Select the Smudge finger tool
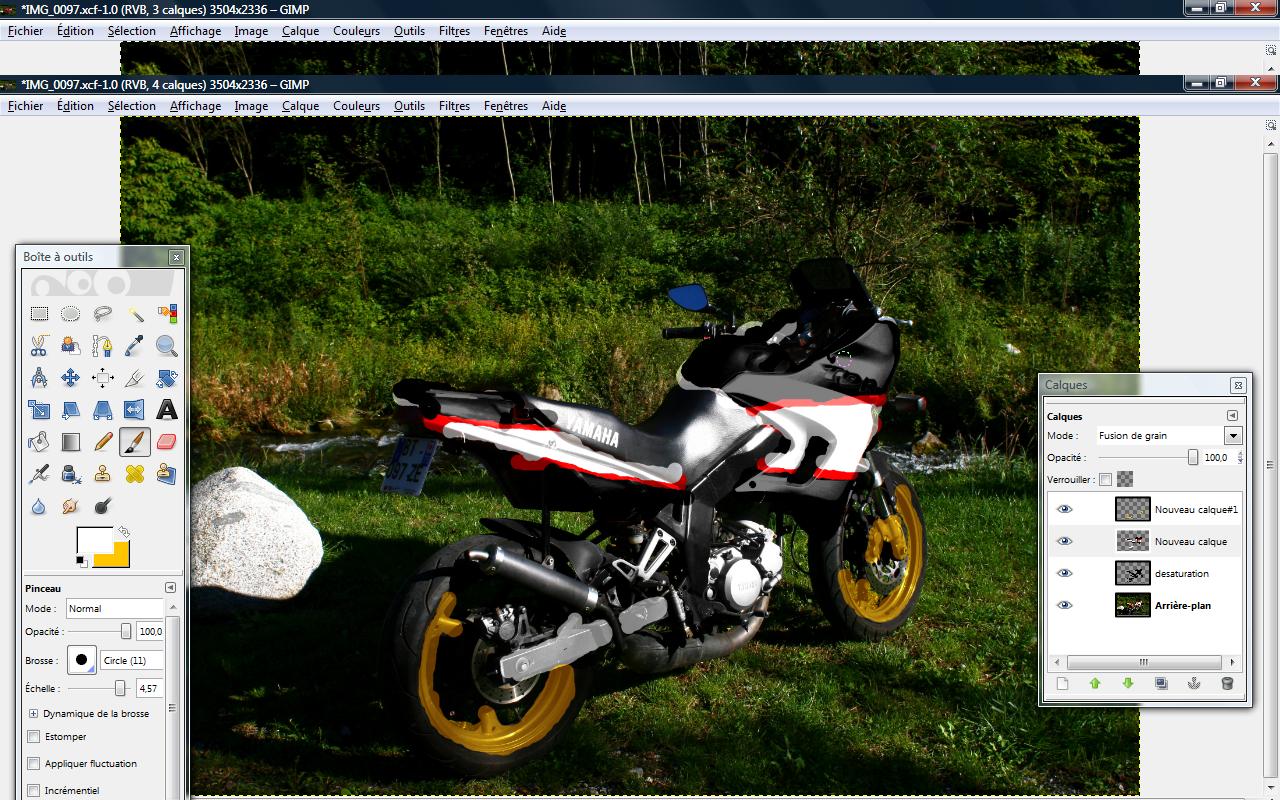 tap(71, 506)
